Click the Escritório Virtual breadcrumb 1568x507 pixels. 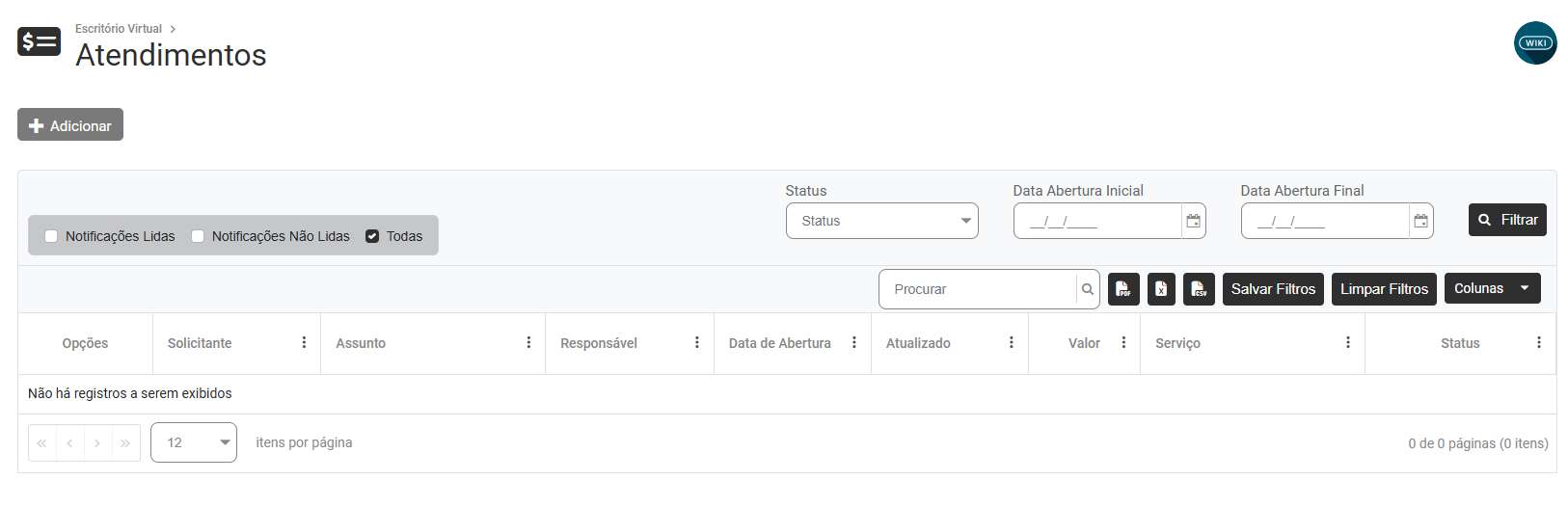pos(119,29)
